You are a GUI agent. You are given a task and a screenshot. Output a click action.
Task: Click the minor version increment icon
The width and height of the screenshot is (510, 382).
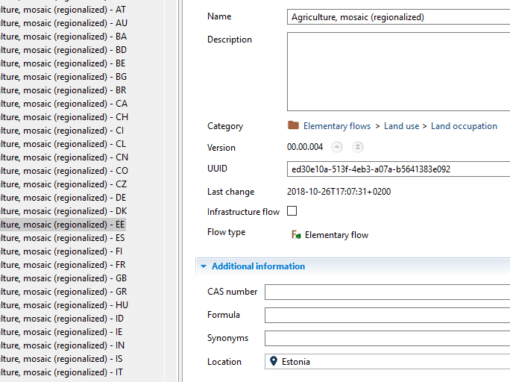point(337,147)
